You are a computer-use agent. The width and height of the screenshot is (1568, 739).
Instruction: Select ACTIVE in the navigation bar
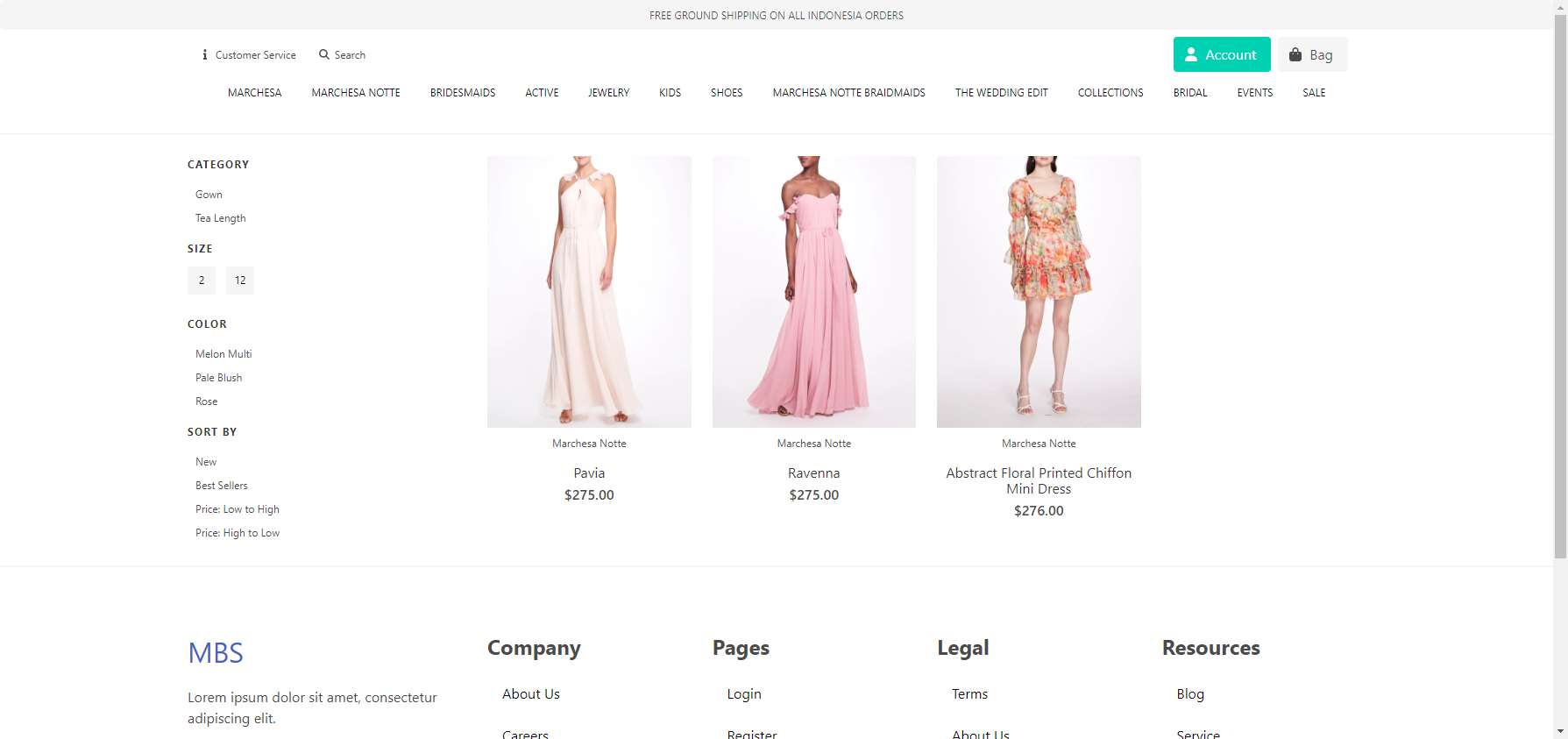pyautogui.click(x=542, y=93)
